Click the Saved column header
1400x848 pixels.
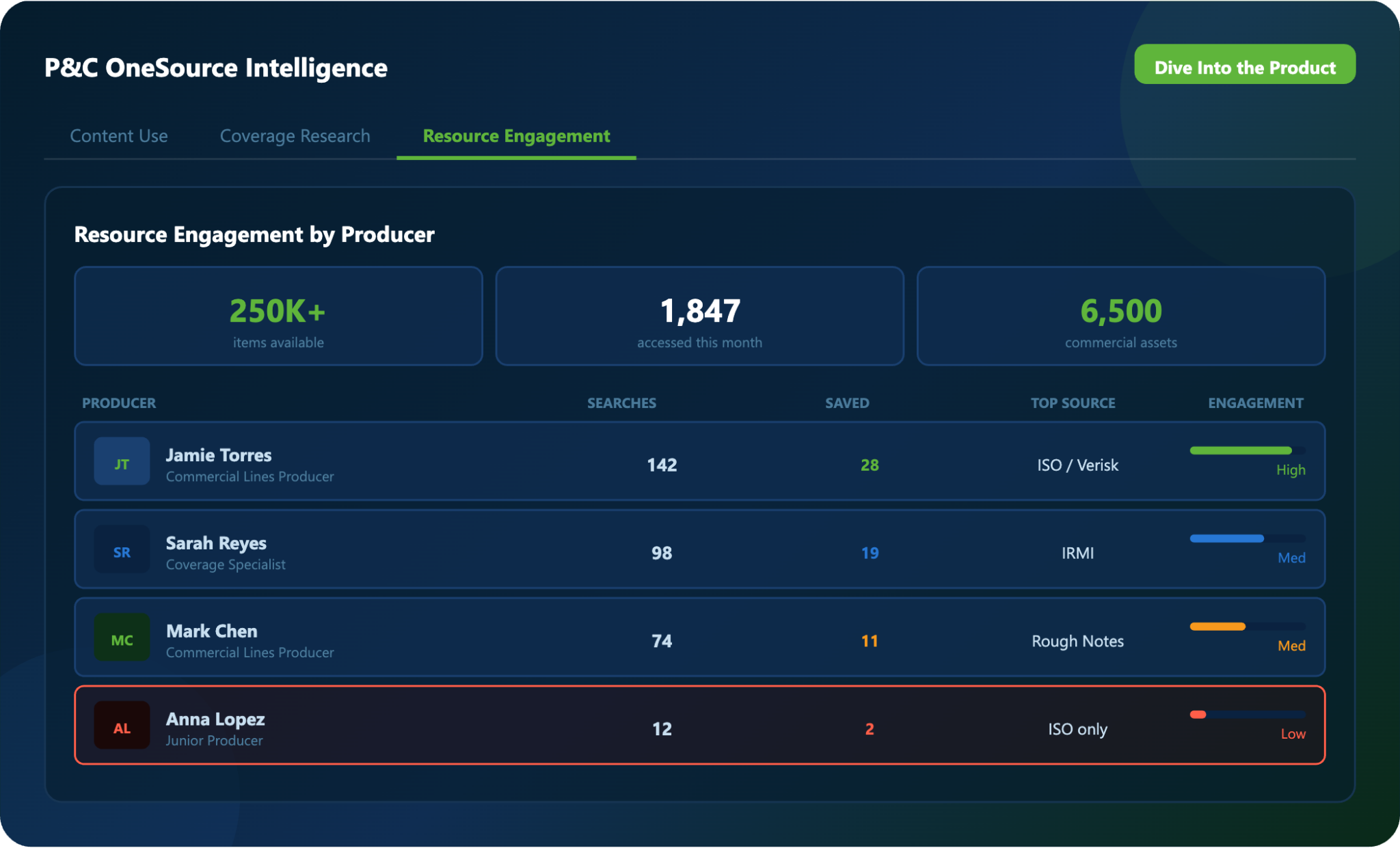point(847,403)
